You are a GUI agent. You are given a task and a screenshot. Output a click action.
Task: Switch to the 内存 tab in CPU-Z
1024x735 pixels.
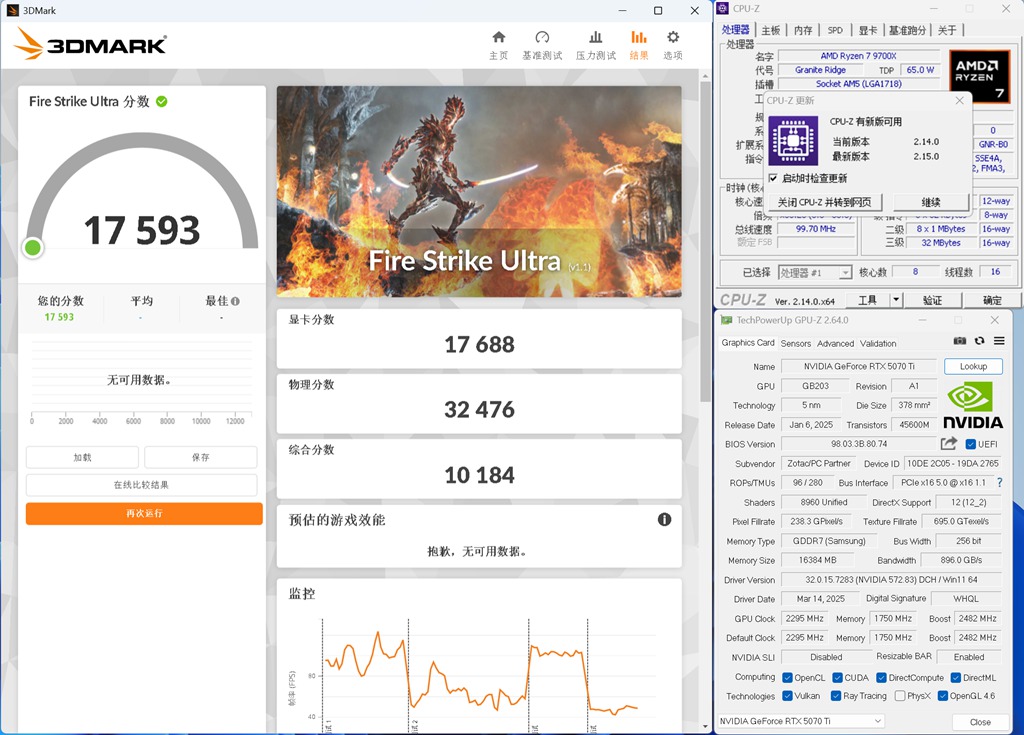click(803, 30)
